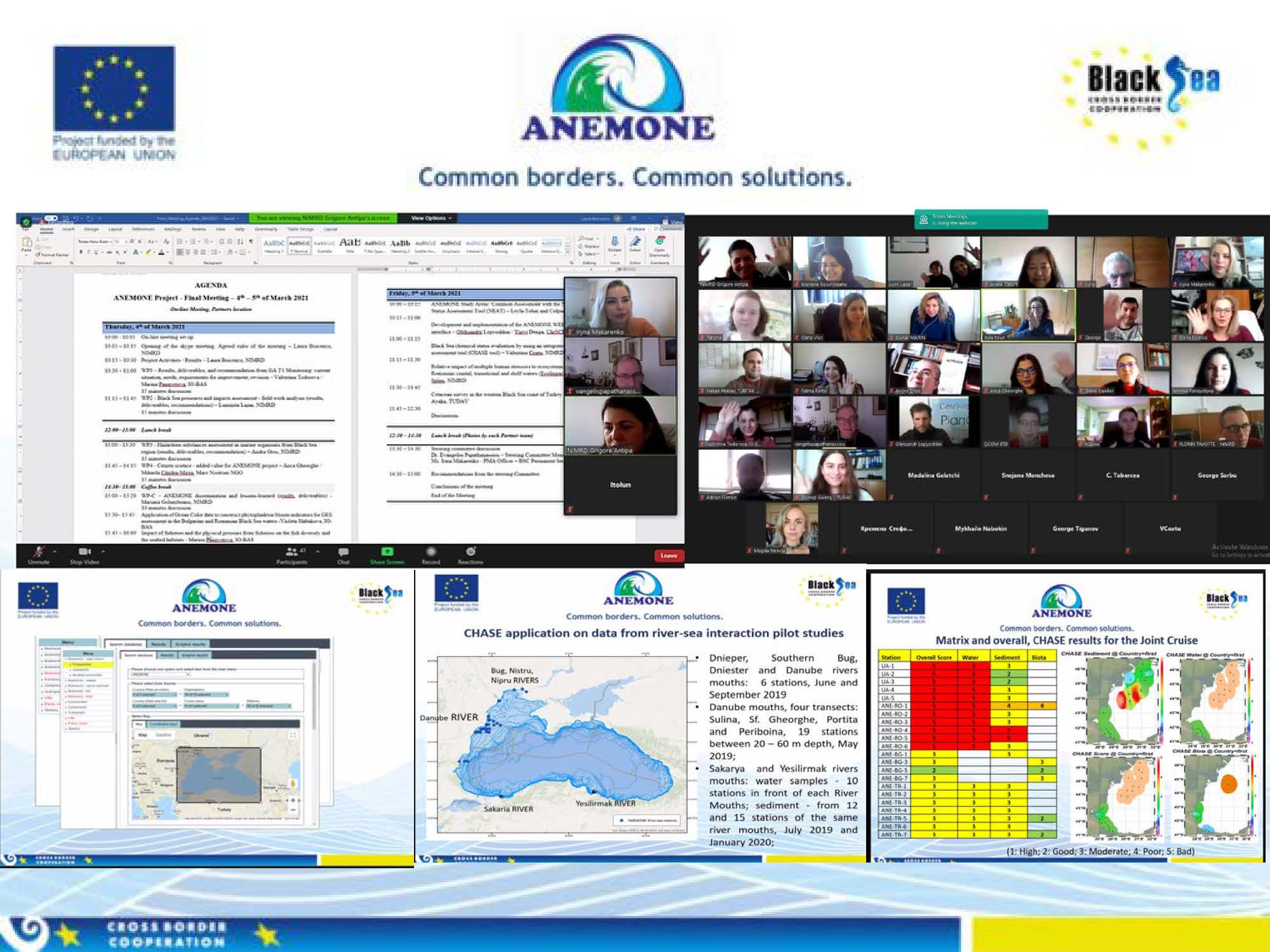
Task: Click the green 'You are viewing' screen banner
Action: click(323, 218)
